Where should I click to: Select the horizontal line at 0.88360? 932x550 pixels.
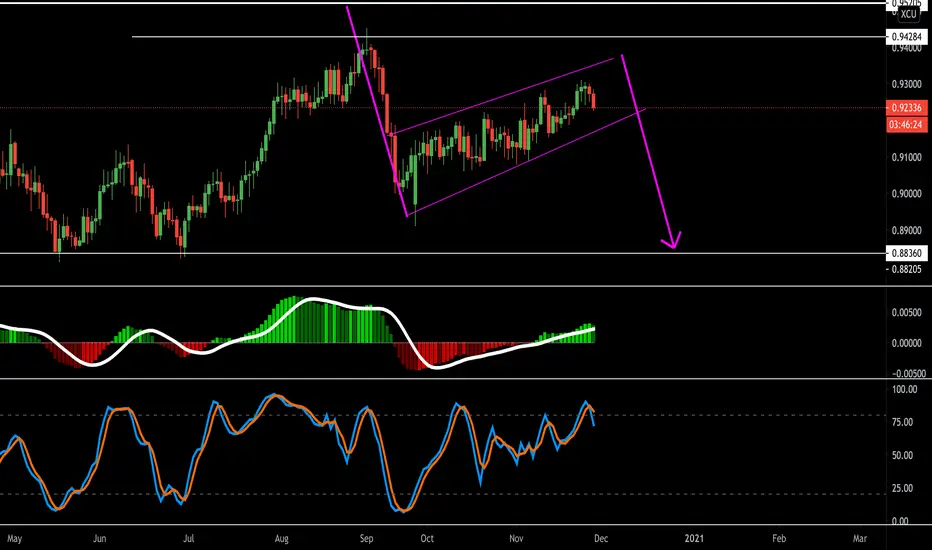coord(443,253)
